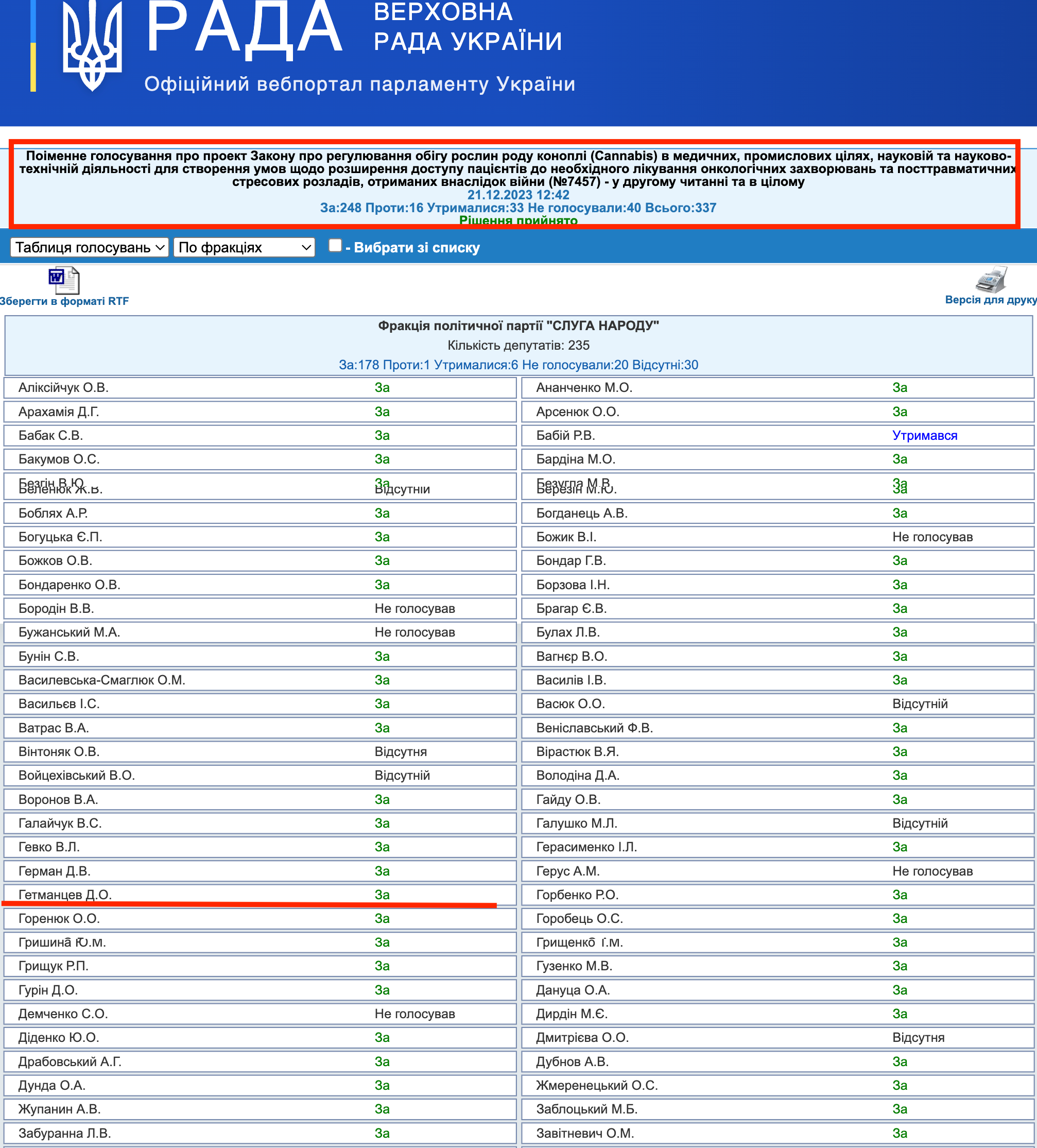Select deputy 'Бужанський М.А.'

coord(69,632)
